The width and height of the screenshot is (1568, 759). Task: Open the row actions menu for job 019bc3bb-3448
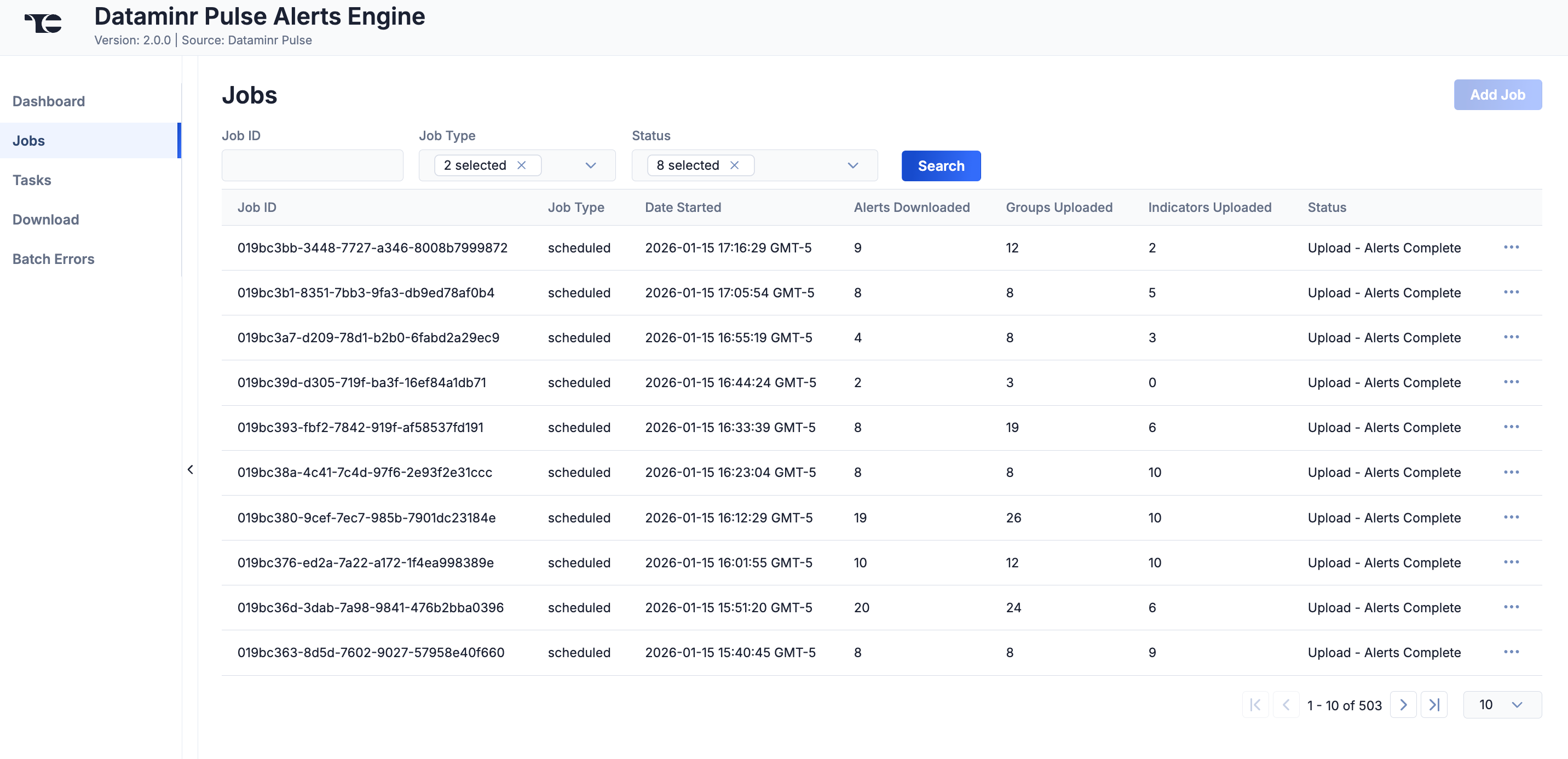[1513, 247]
